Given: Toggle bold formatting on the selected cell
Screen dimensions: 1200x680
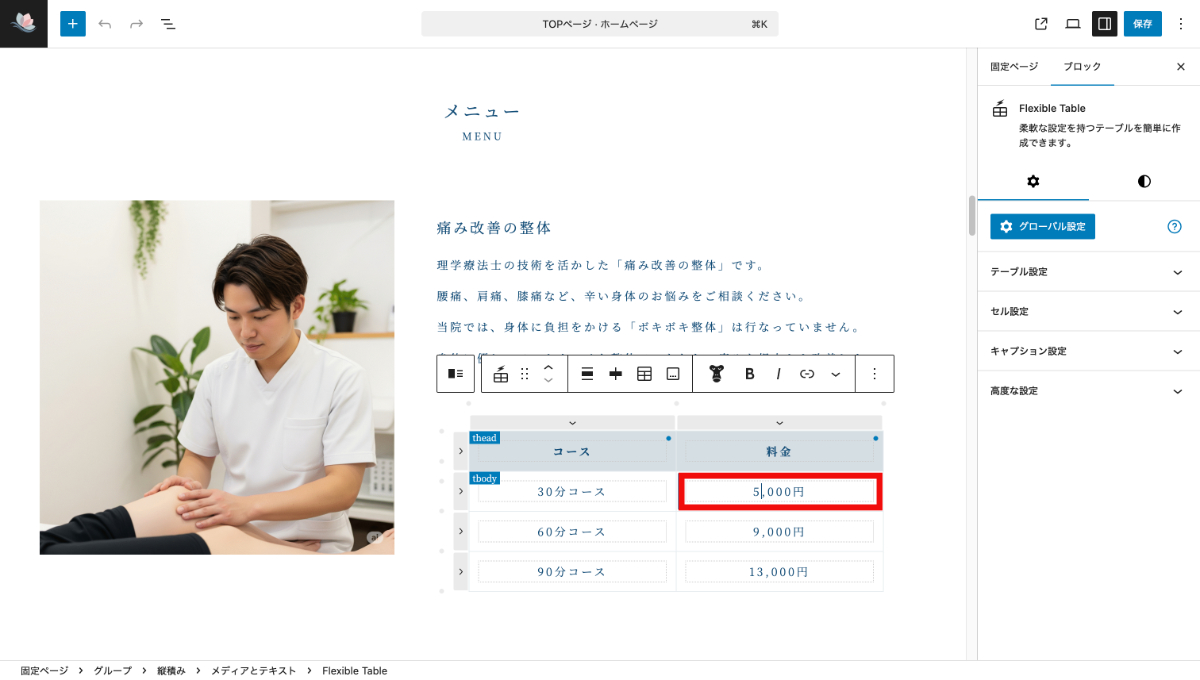Looking at the screenshot, I should click(x=749, y=372).
